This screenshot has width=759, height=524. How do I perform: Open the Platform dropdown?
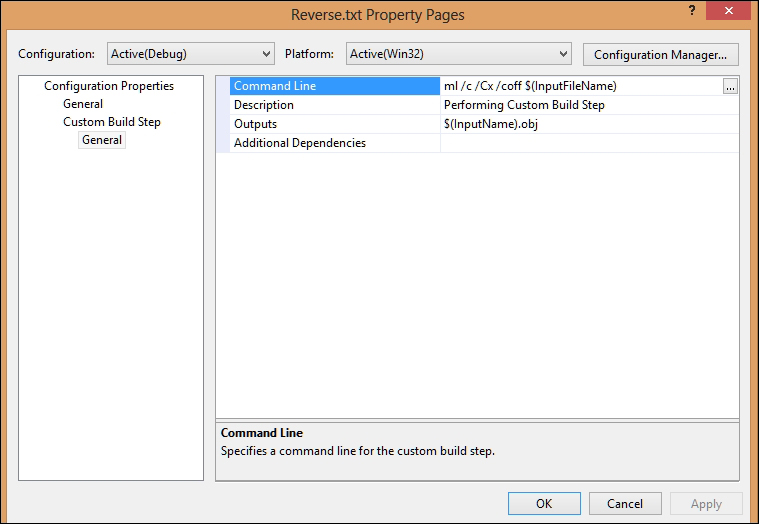458,54
